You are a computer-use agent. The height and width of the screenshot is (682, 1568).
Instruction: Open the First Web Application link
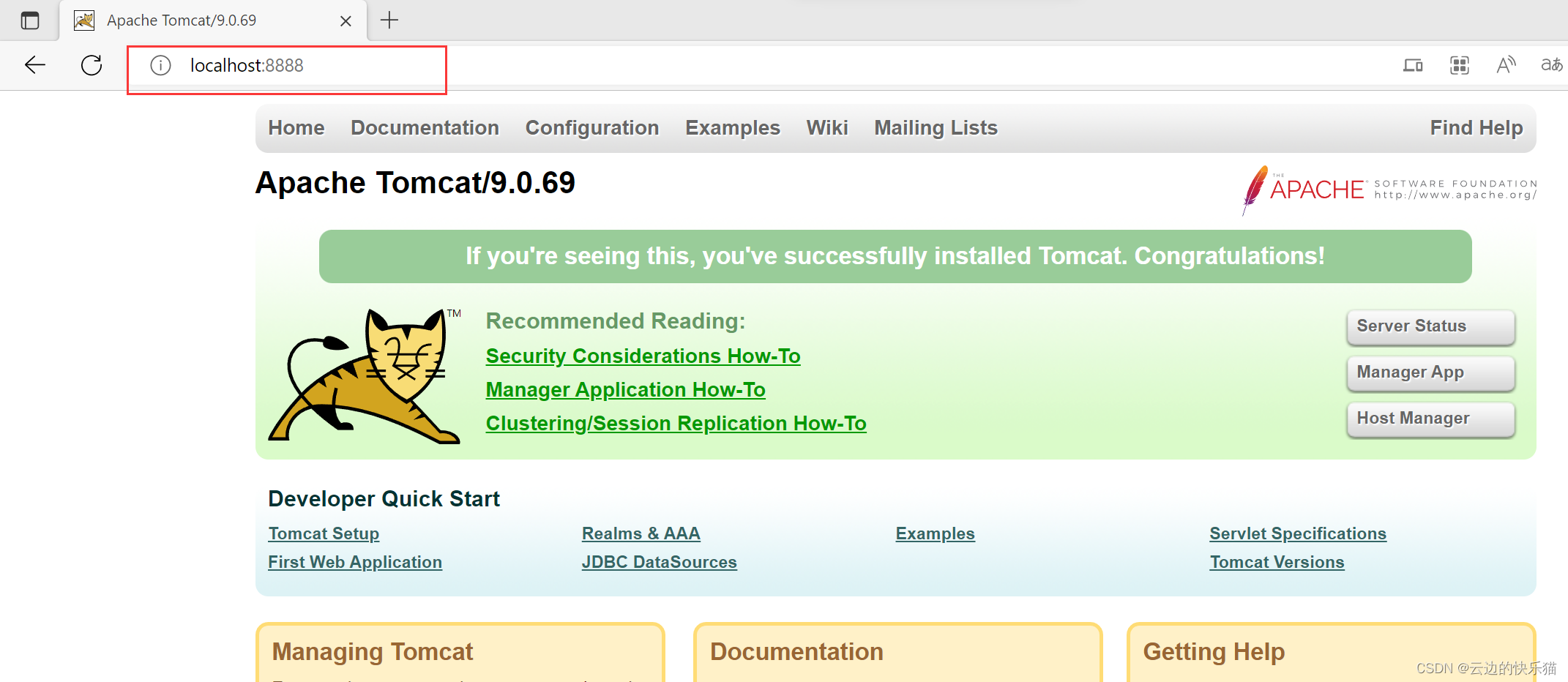click(355, 562)
